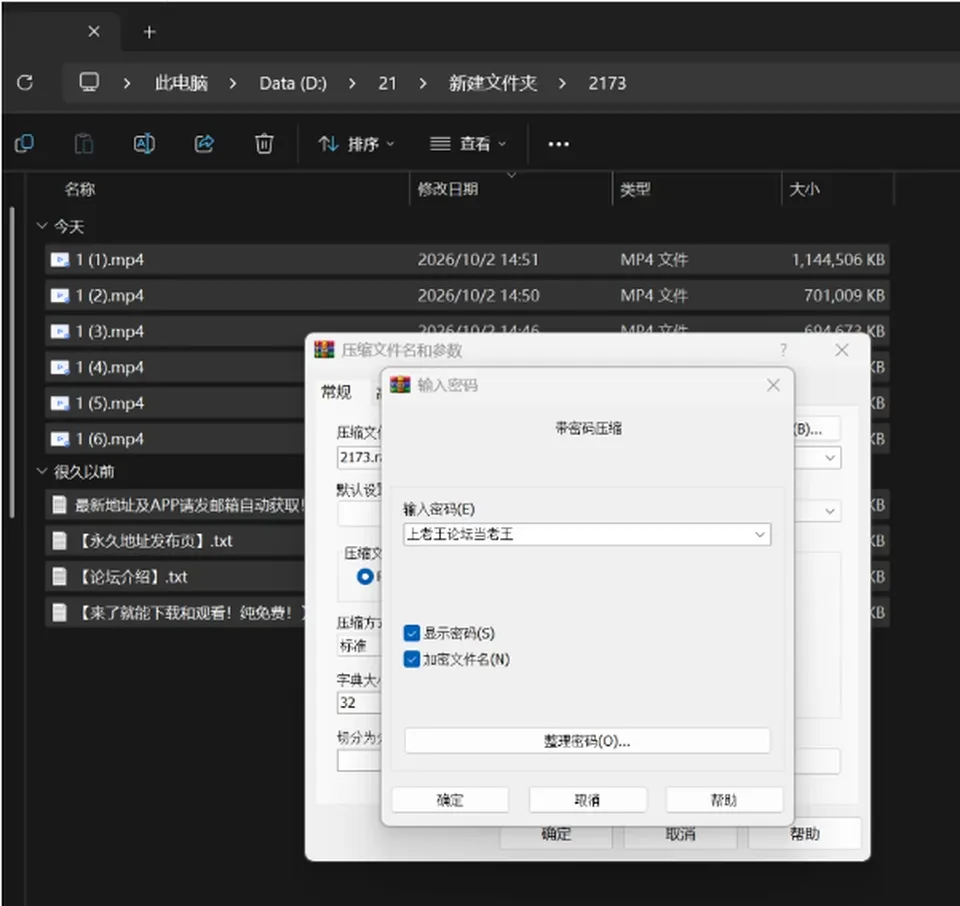This screenshot has width=960, height=906.
Task: Select the radio button under 压缩文件格式
Action: click(x=365, y=577)
